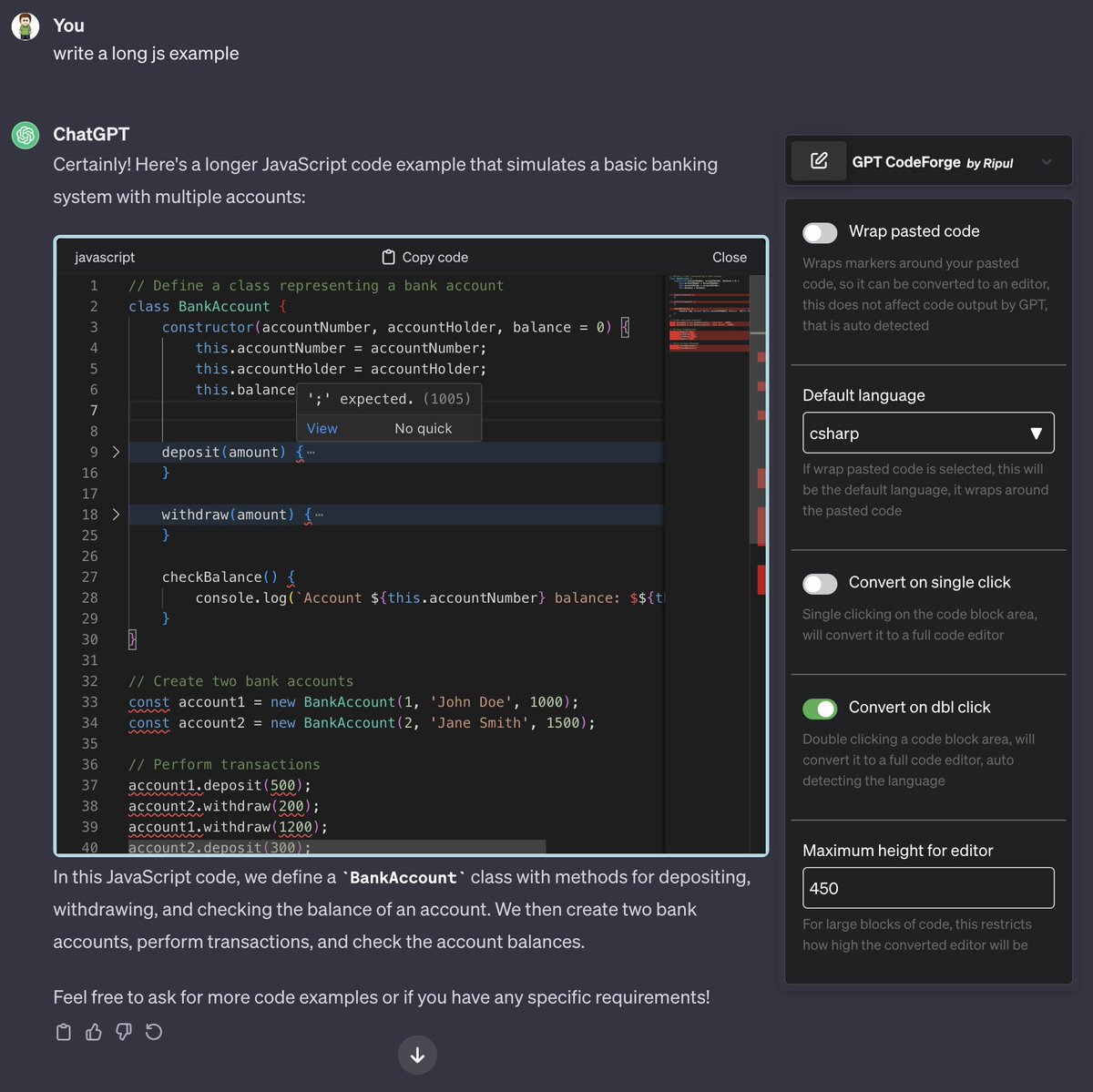Image resolution: width=1093 pixels, height=1092 pixels.
Task: Enable Convert on single click toggle
Action: click(x=820, y=583)
